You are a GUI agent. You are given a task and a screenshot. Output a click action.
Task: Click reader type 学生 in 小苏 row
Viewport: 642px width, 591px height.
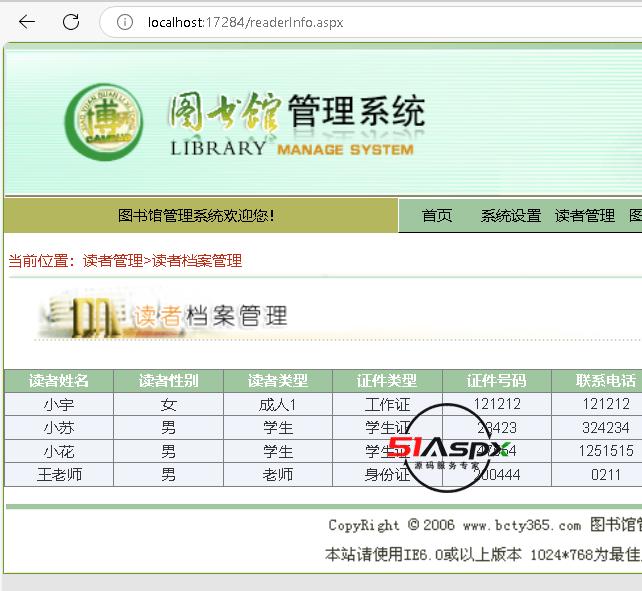point(278,428)
